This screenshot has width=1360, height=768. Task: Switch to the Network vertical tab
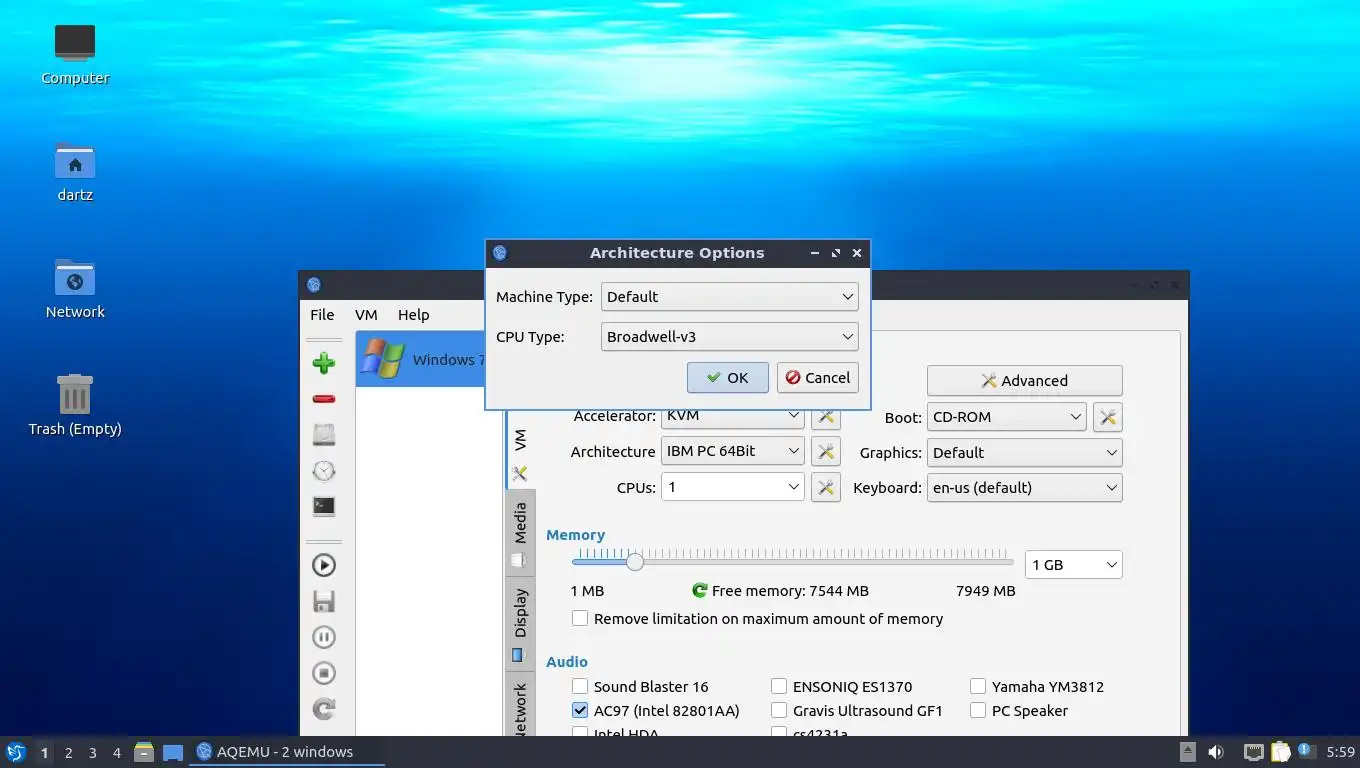point(520,706)
